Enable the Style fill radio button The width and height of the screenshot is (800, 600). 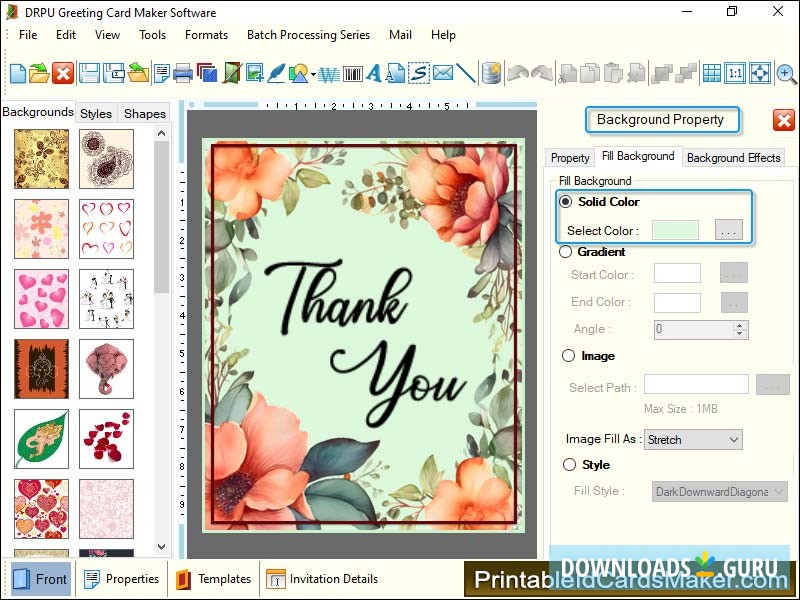coord(569,465)
